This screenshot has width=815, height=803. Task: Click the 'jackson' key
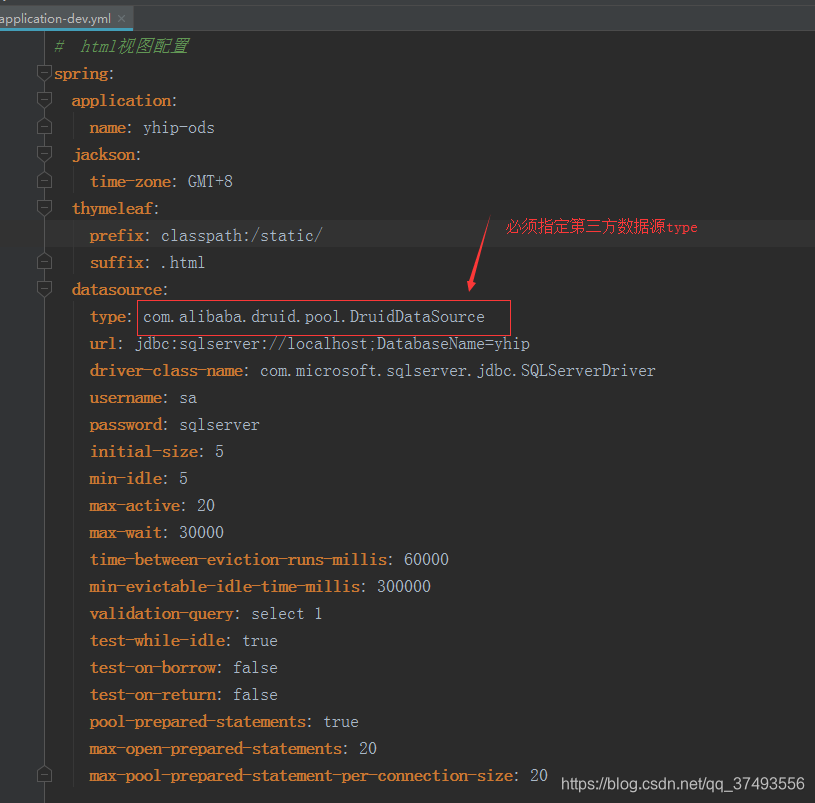tap(104, 155)
